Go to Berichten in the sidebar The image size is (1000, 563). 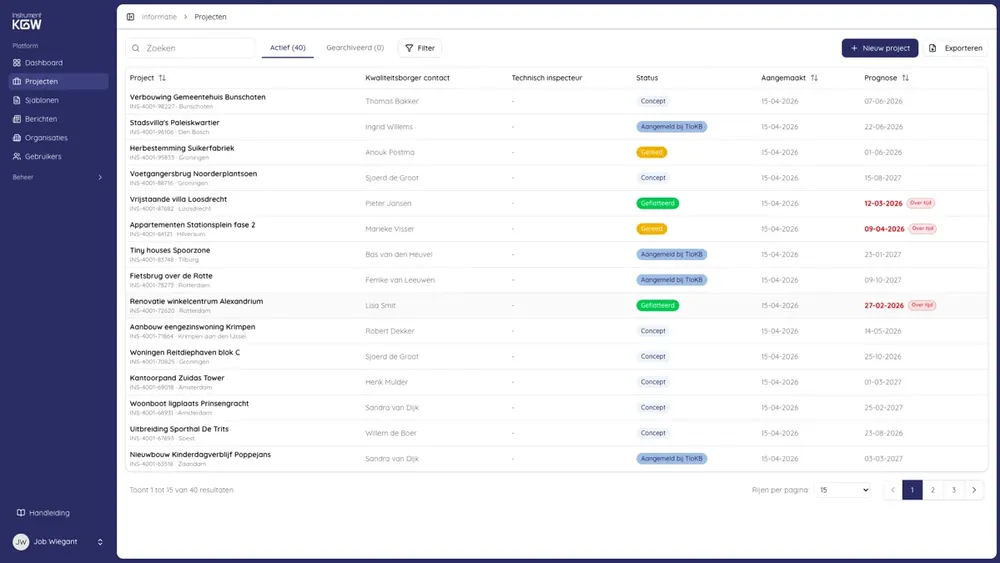click(58, 119)
